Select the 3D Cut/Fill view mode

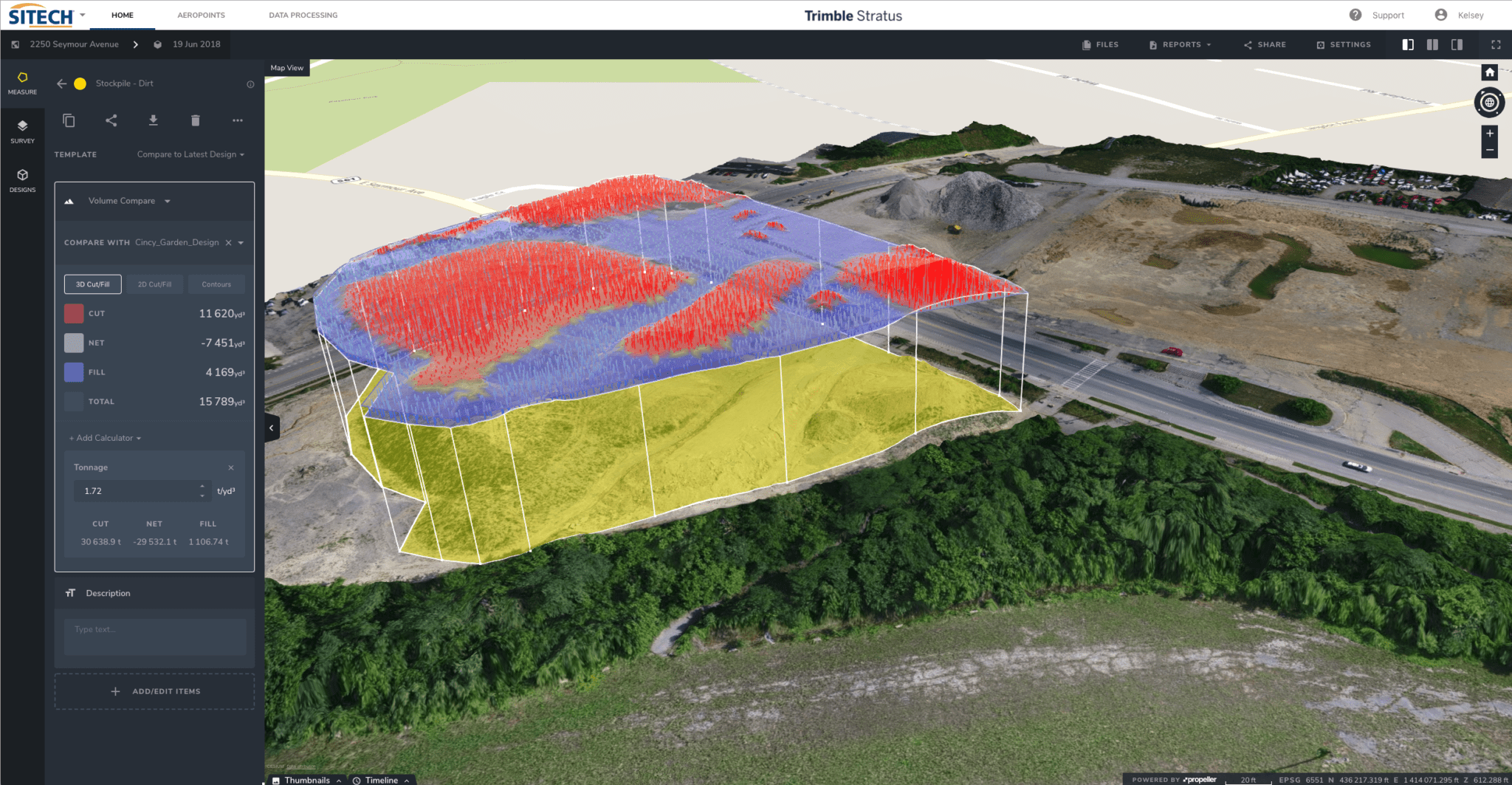tap(92, 284)
